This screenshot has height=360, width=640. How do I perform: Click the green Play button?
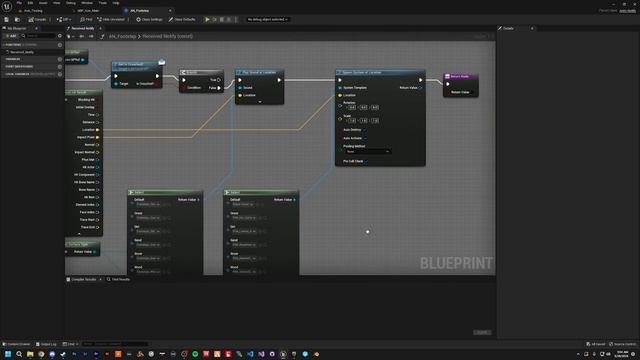point(207,19)
